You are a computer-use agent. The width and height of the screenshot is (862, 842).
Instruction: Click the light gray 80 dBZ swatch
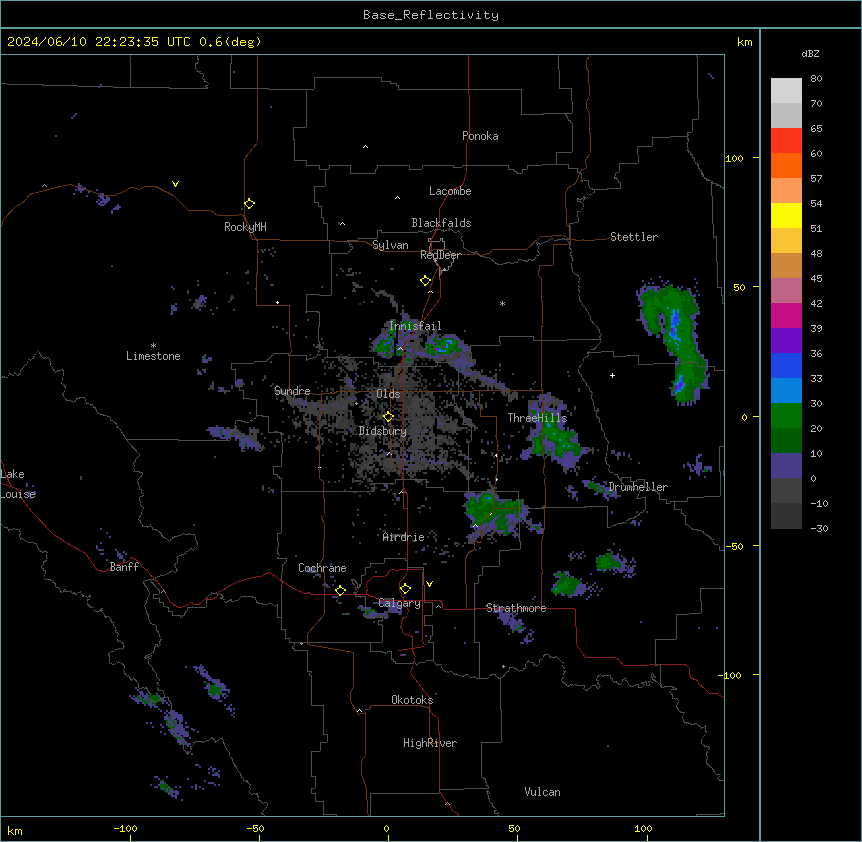786,91
